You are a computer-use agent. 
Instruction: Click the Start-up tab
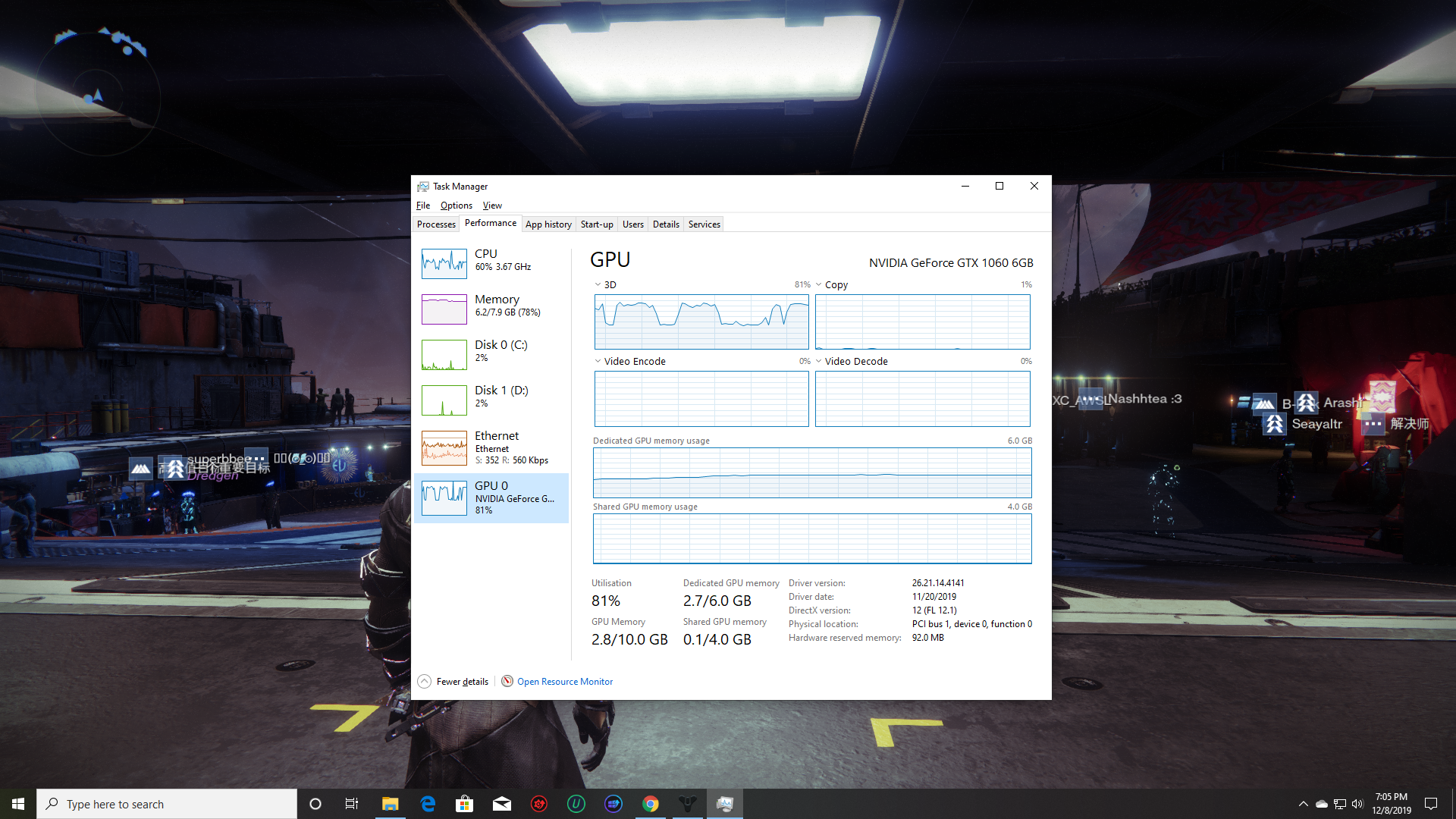tap(597, 224)
